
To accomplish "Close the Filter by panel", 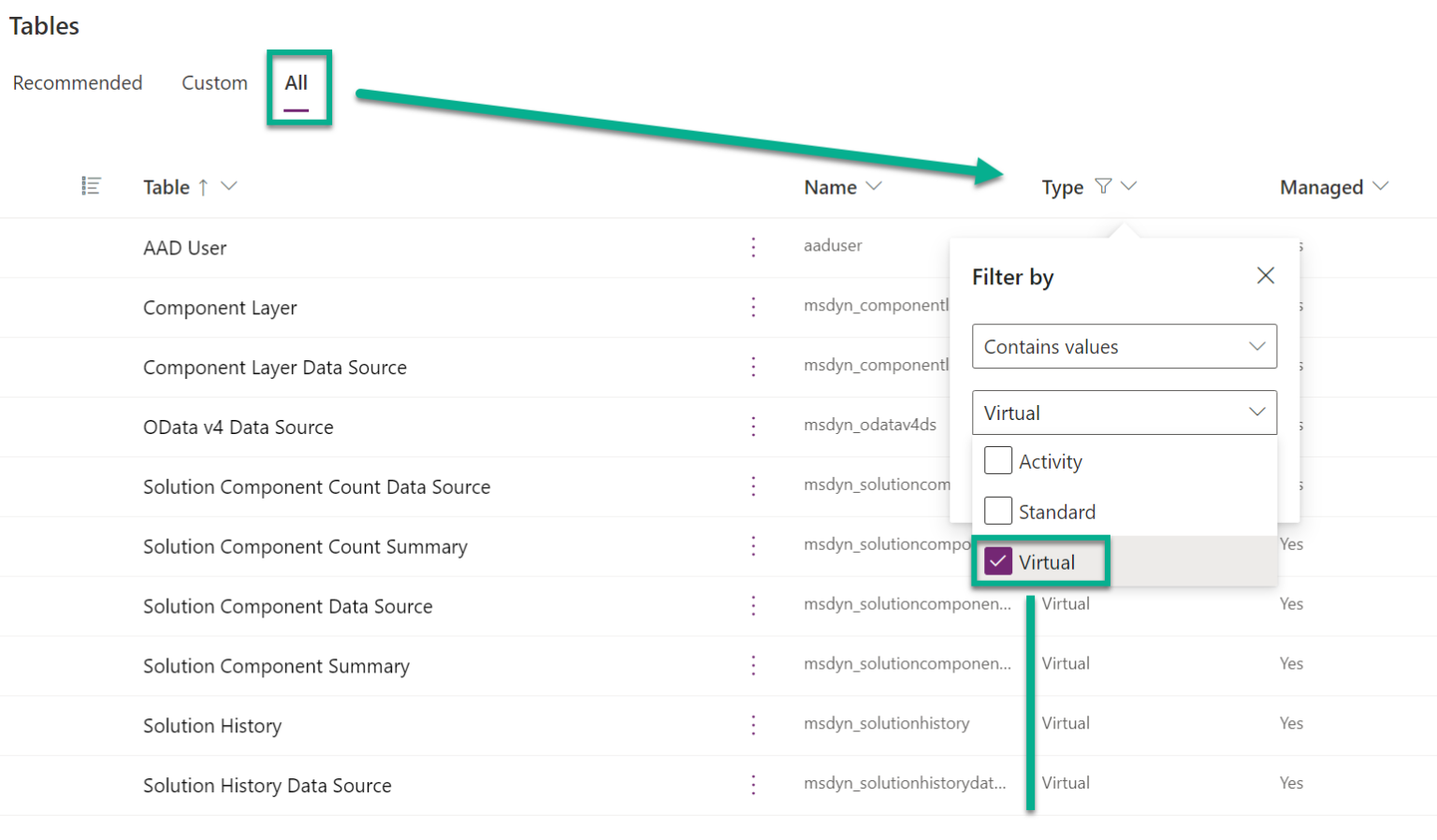I will coord(1265,275).
